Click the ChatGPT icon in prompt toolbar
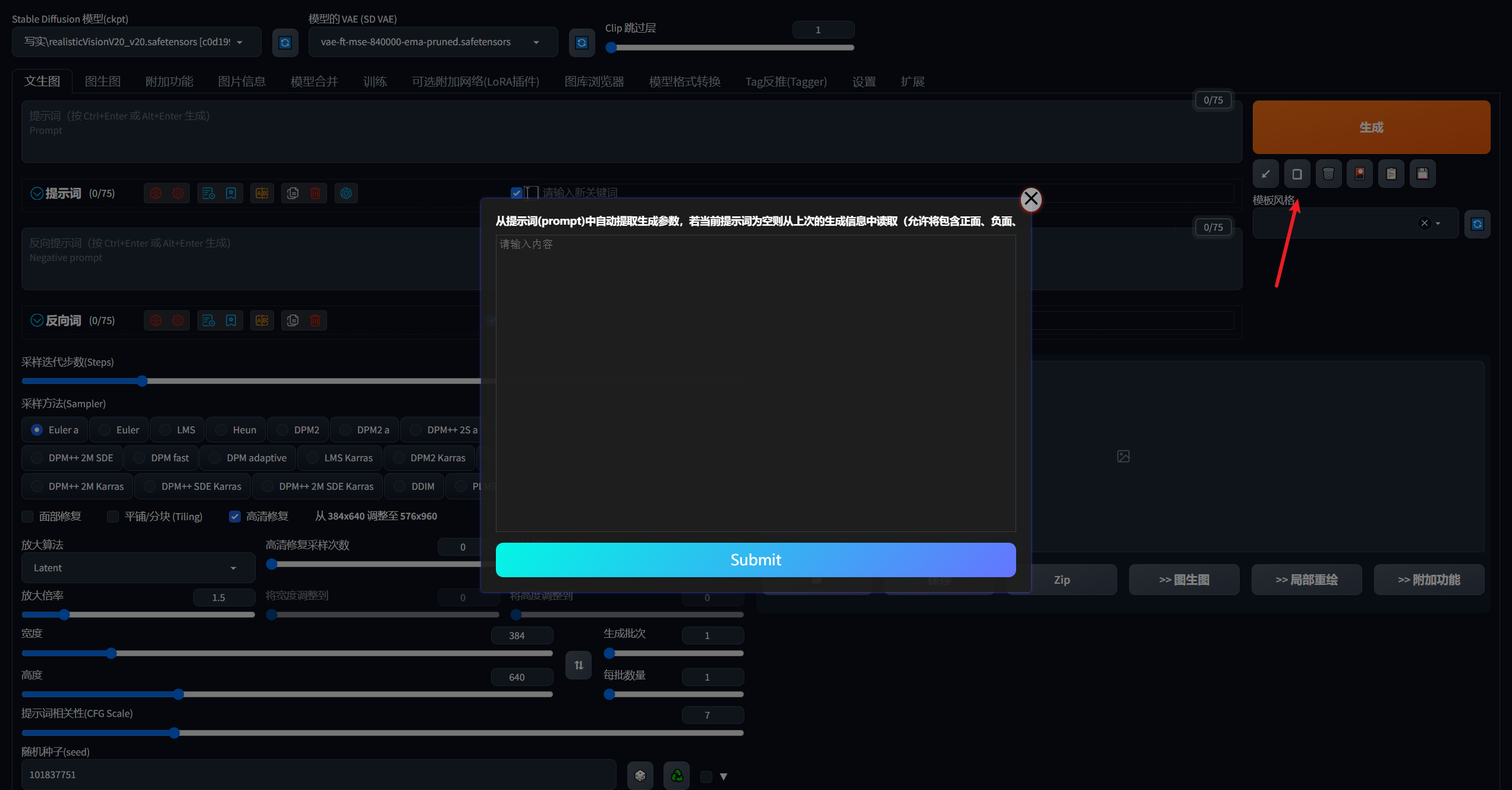1512x790 pixels. [x=346, y=193]
